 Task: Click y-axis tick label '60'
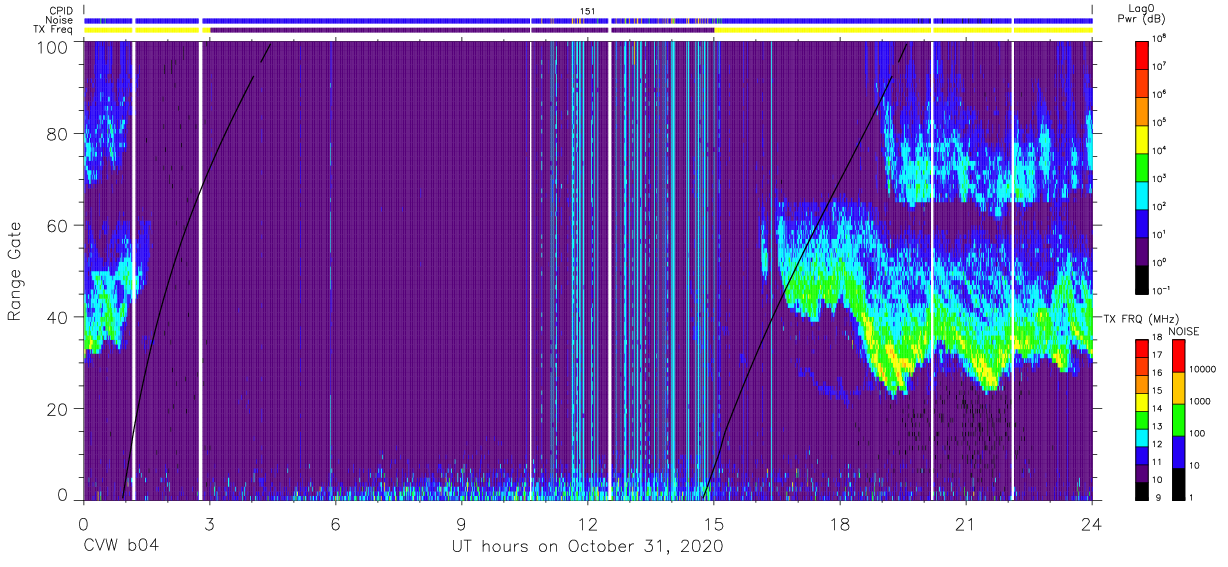pos(58,226)
